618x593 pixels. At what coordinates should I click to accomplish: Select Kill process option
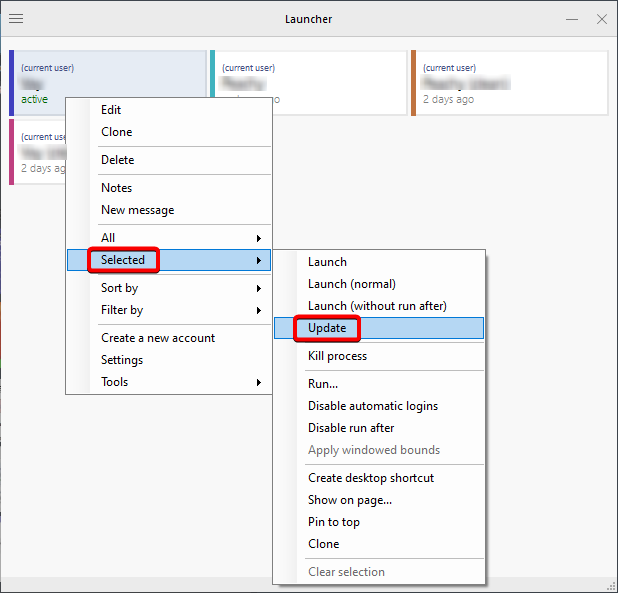click(x=379, y=356)
